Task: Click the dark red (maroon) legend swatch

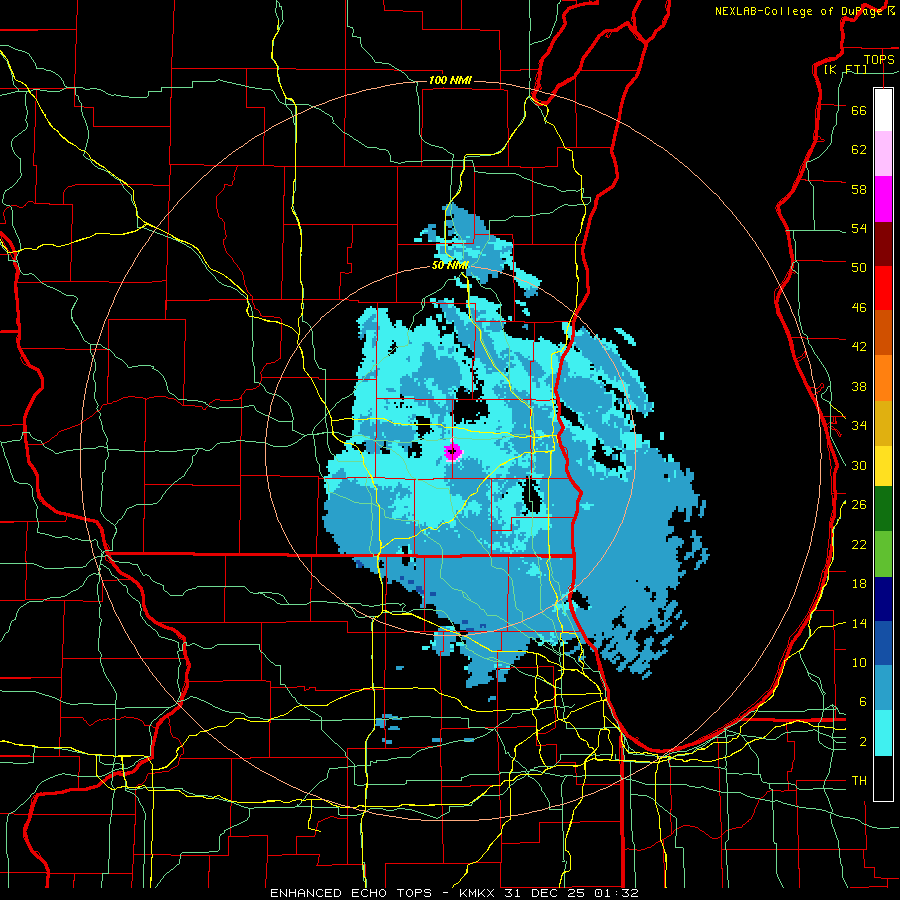Action: click(x=883, y=244)
